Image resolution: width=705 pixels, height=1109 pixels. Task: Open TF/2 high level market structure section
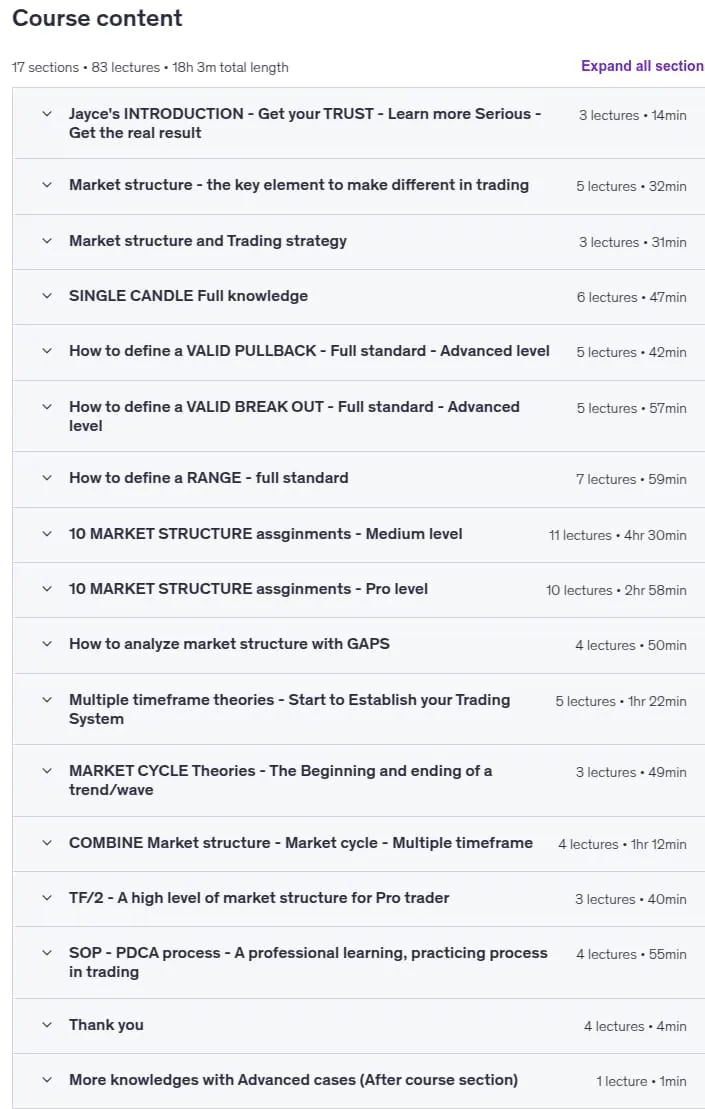point(259,898)
